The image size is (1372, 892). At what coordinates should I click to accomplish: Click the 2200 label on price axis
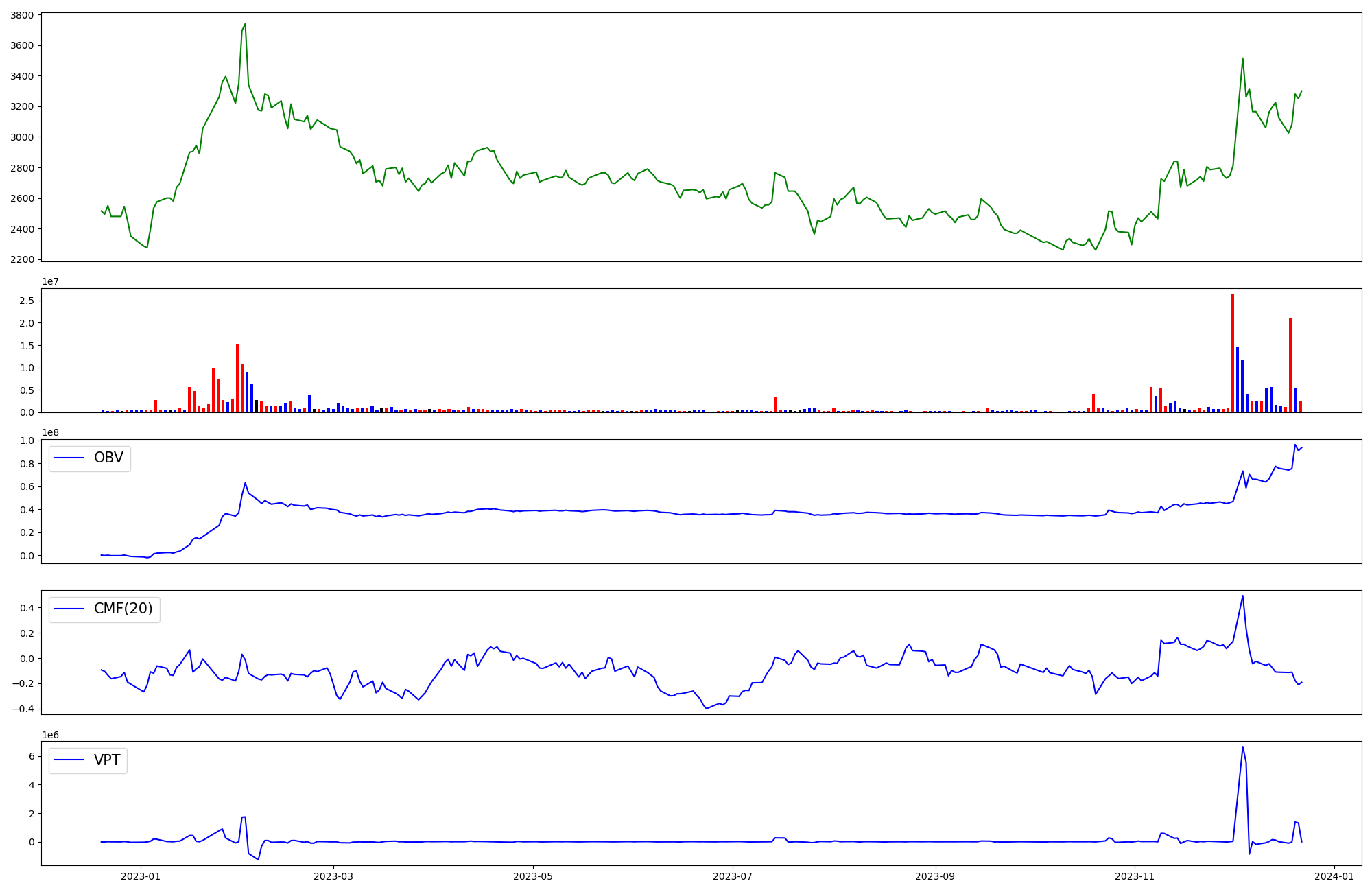[22, 259]
